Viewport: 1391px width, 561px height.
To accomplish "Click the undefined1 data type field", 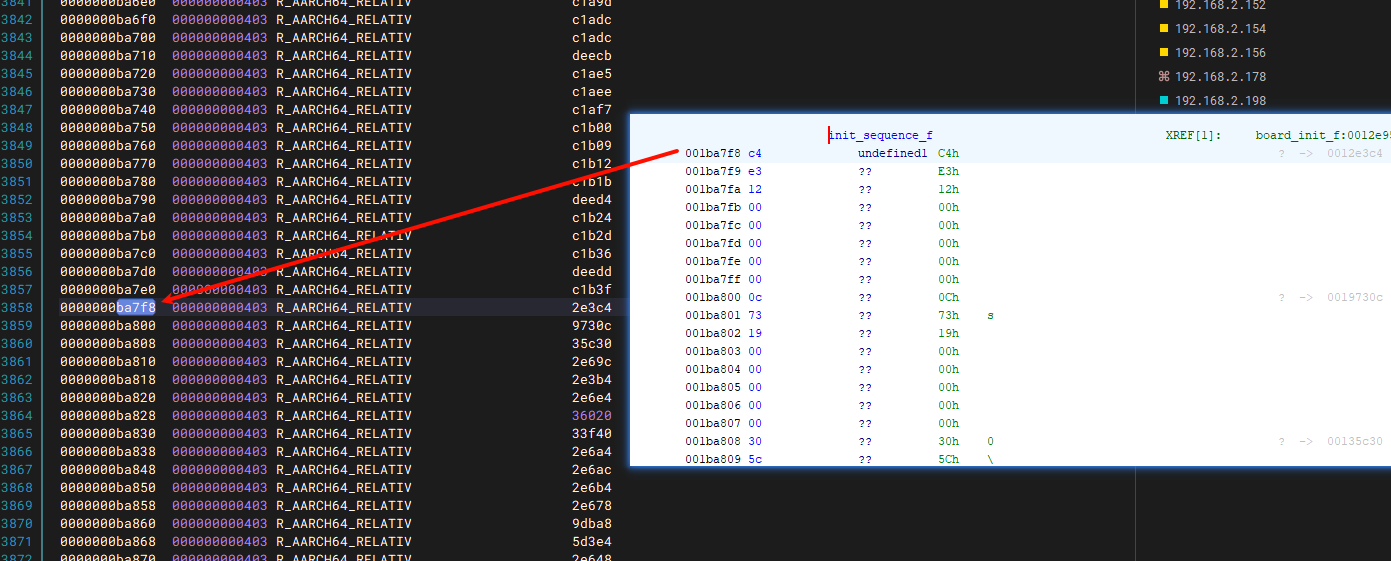I will point(892,154).
